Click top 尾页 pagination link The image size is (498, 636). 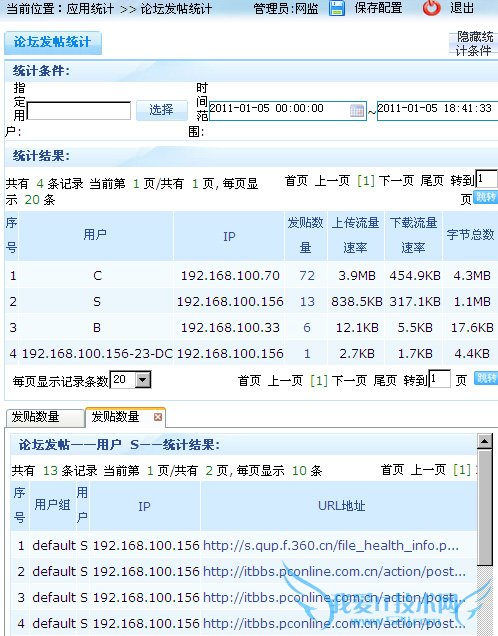(432, 180)
